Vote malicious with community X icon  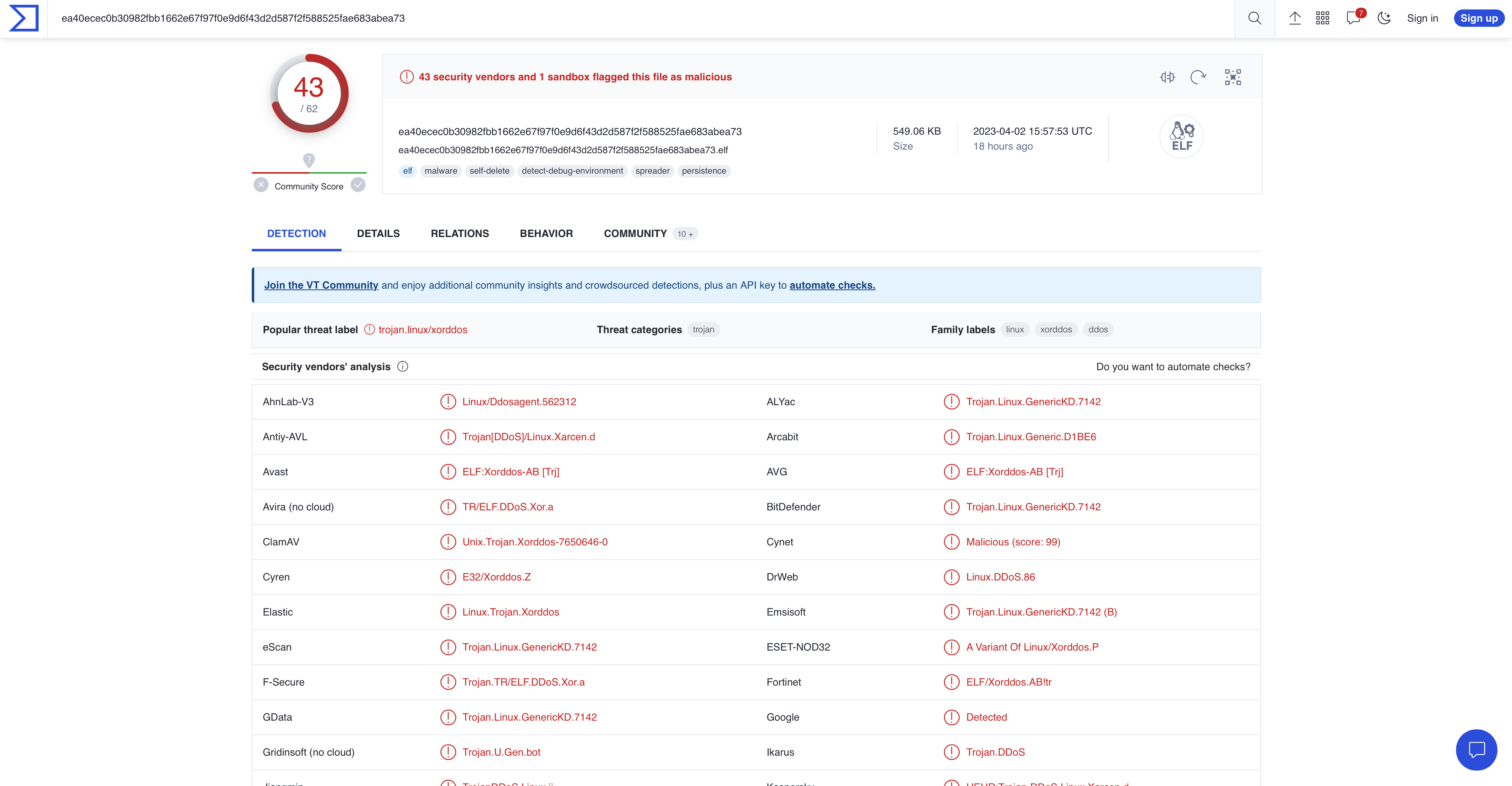261,185
